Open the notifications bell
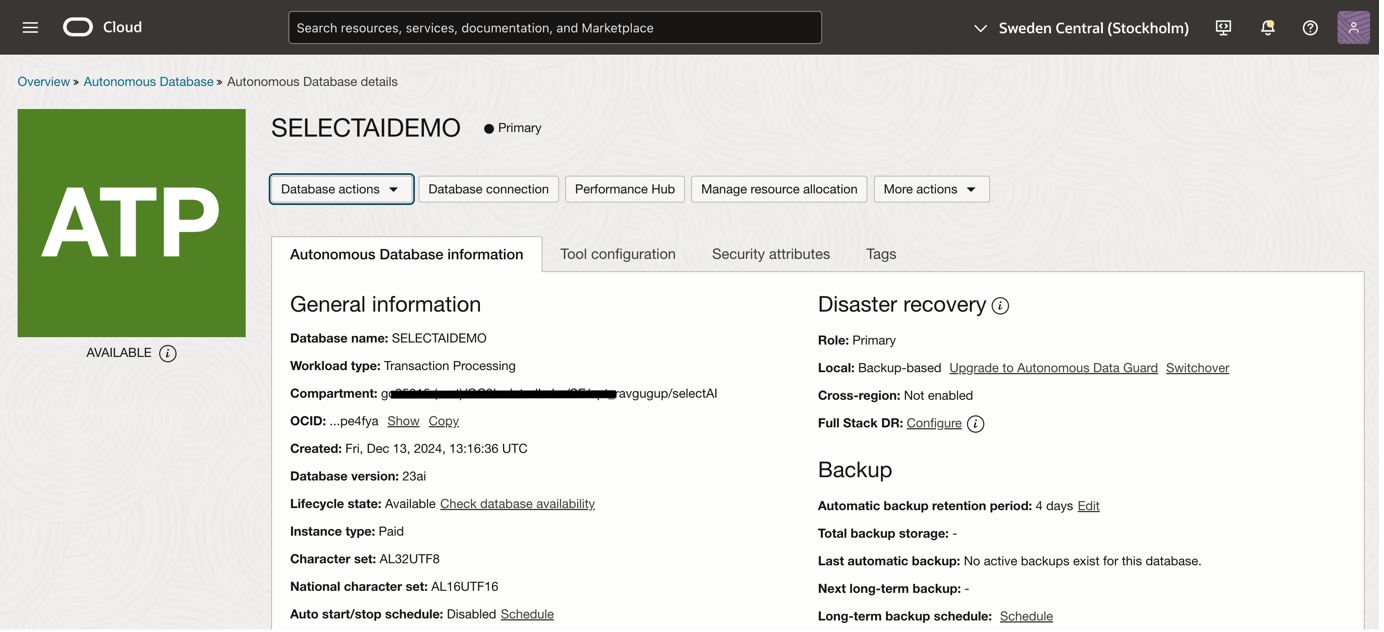Viewport: 1384px width, 632px height. [1267, 28]
